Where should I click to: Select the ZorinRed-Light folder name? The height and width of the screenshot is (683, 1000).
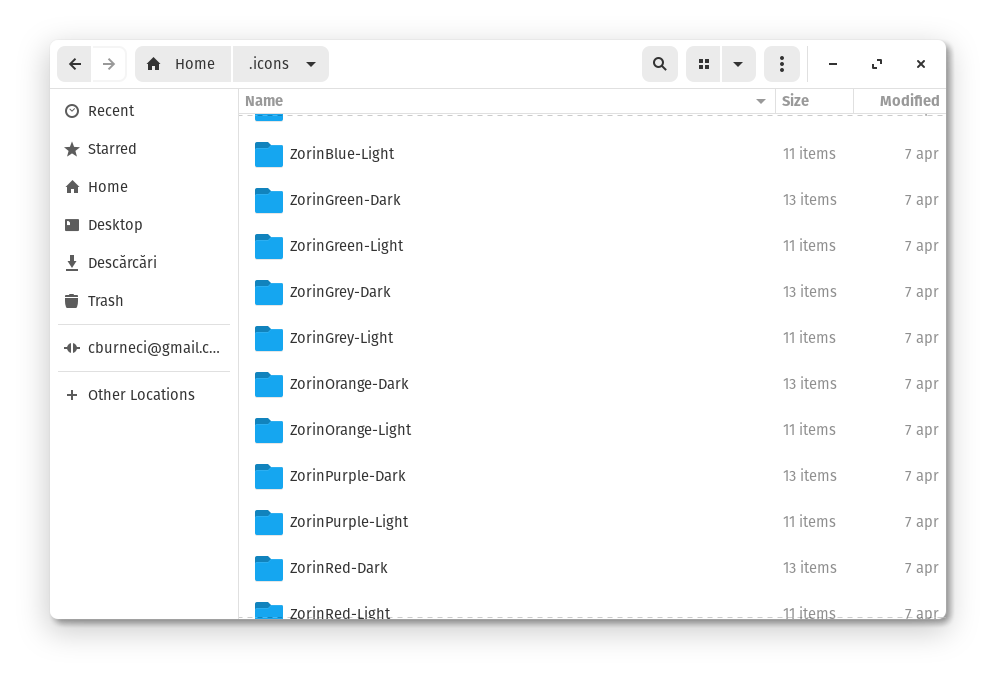tap(340, 612)
